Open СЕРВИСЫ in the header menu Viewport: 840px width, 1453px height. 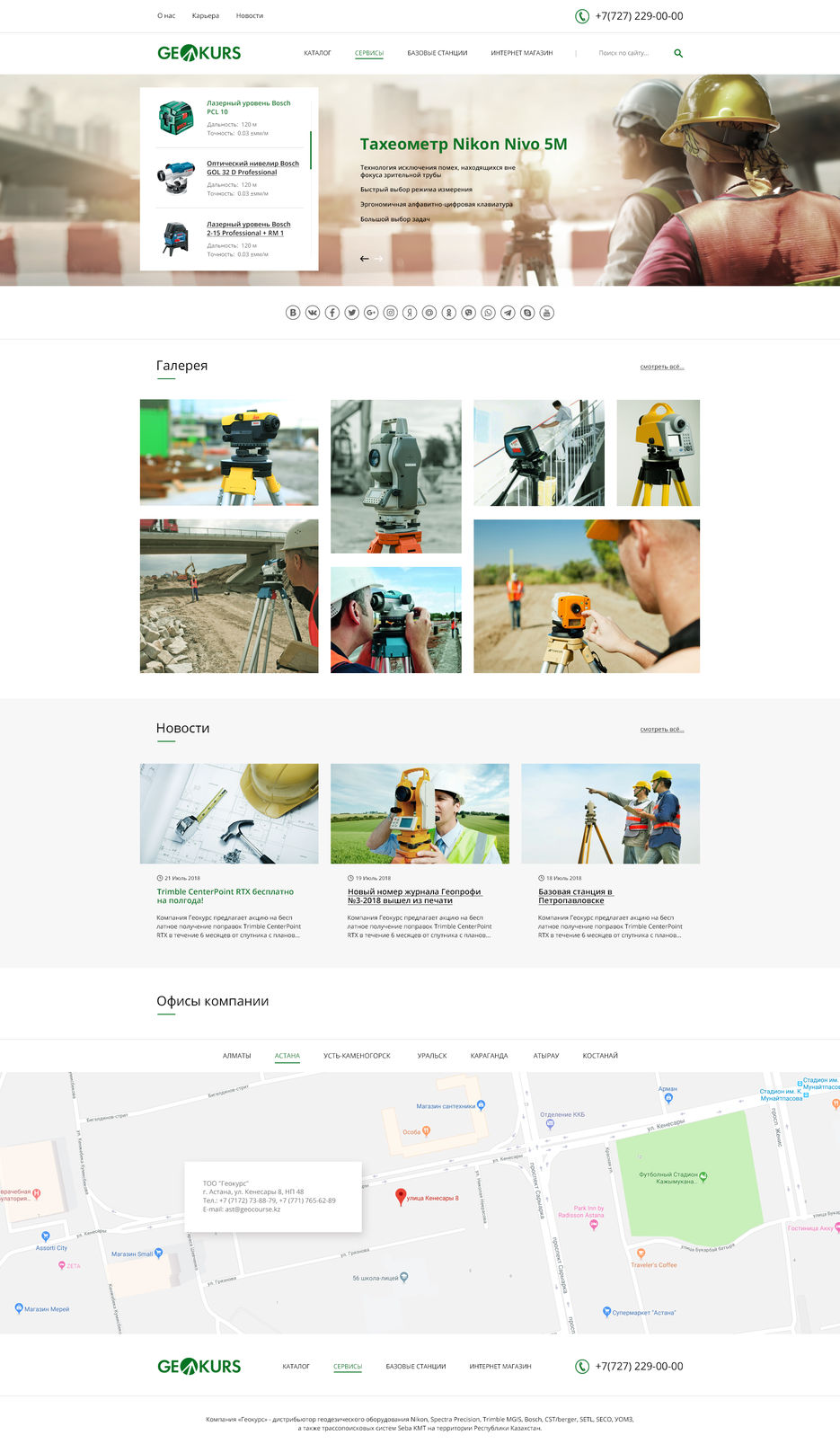click(369, 53)
